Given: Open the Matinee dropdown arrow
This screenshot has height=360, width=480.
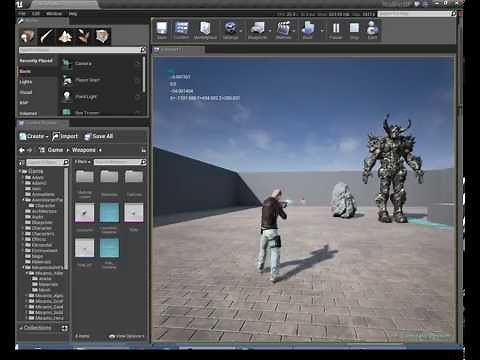Looking at the screenshot, I should pyautogui.click(x=294, y=31).
